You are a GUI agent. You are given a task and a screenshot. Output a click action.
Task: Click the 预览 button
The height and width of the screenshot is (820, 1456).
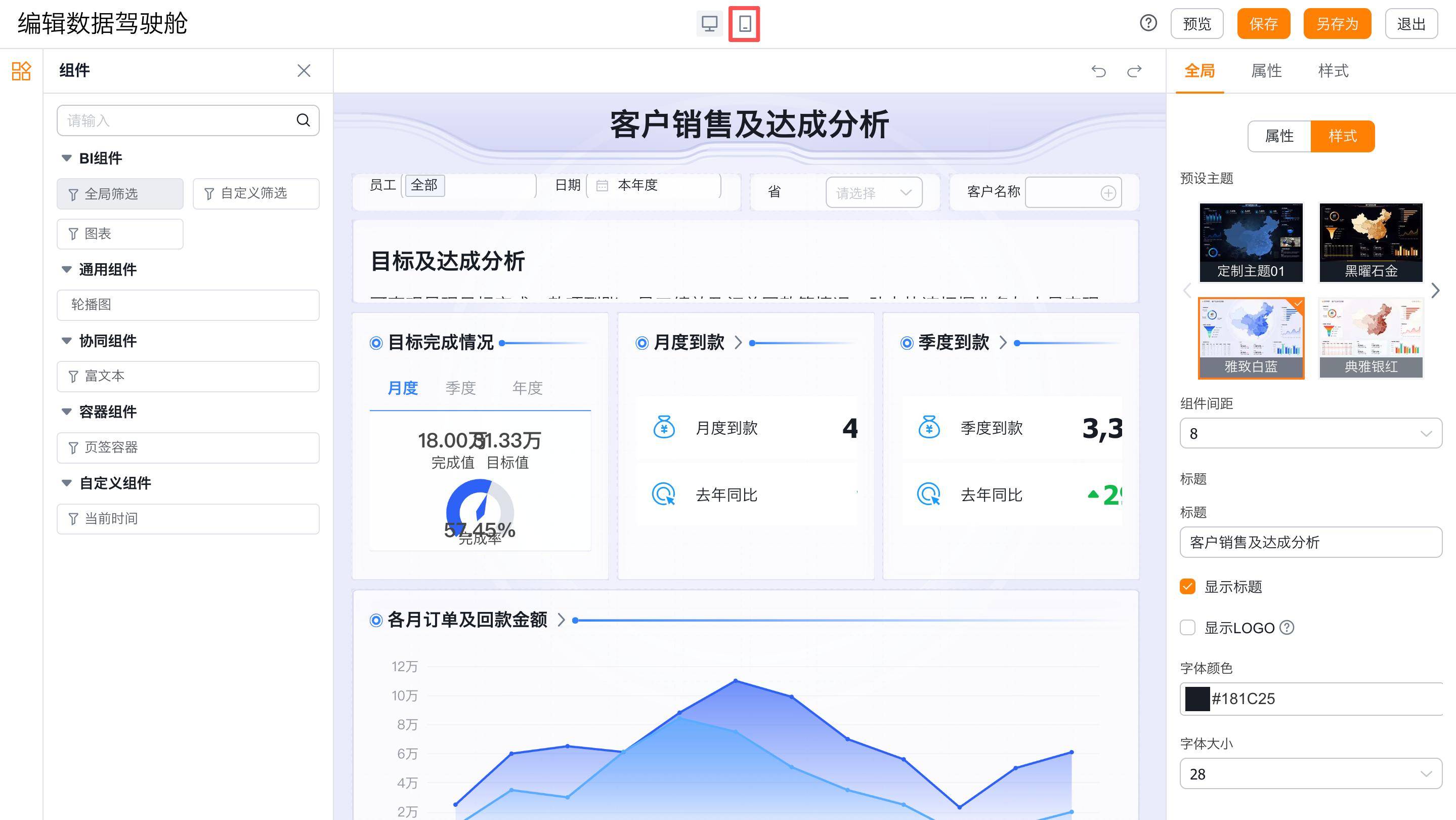[1196, 24]
